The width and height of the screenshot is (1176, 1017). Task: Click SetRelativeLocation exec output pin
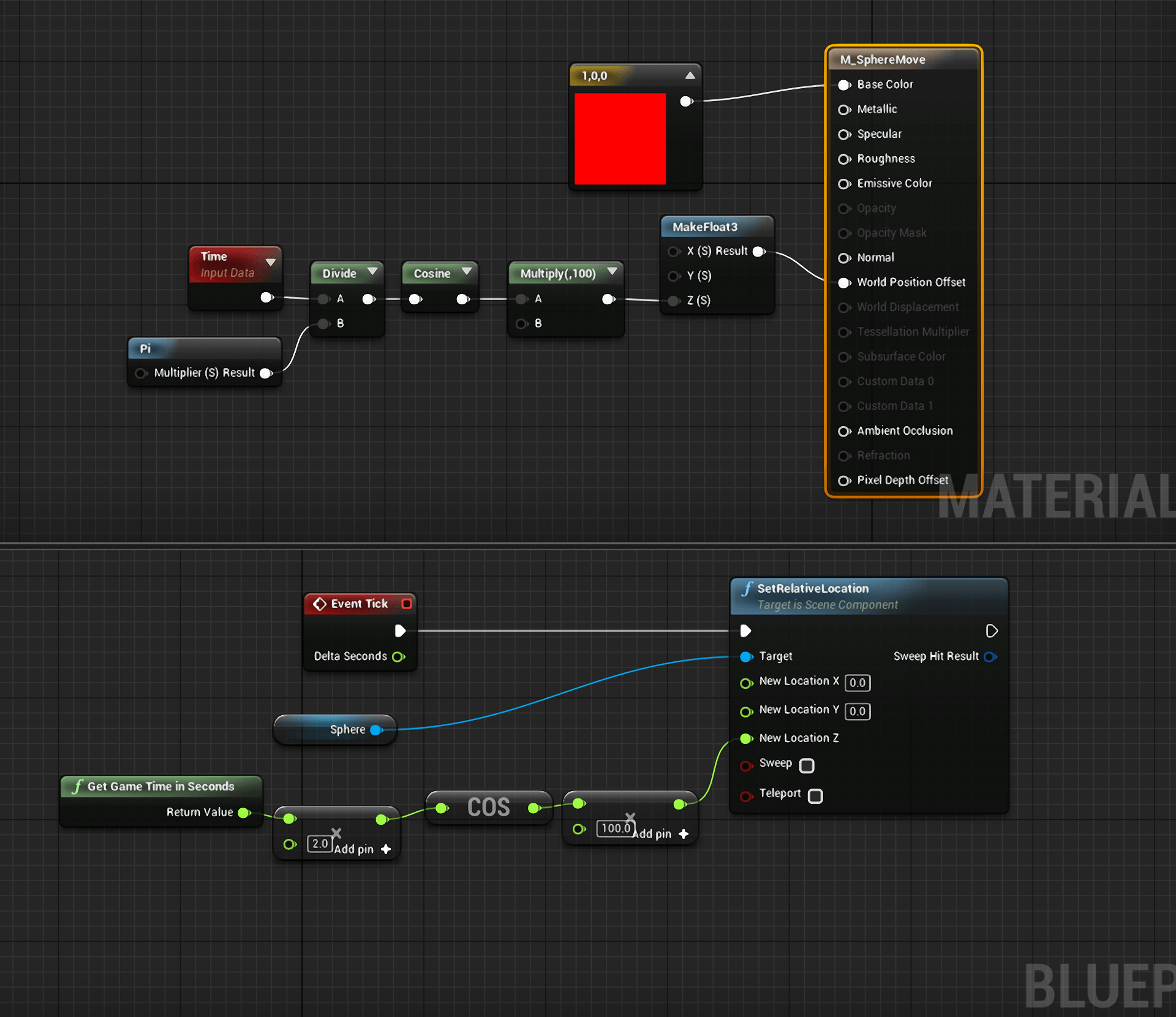(x=992, y=631)
